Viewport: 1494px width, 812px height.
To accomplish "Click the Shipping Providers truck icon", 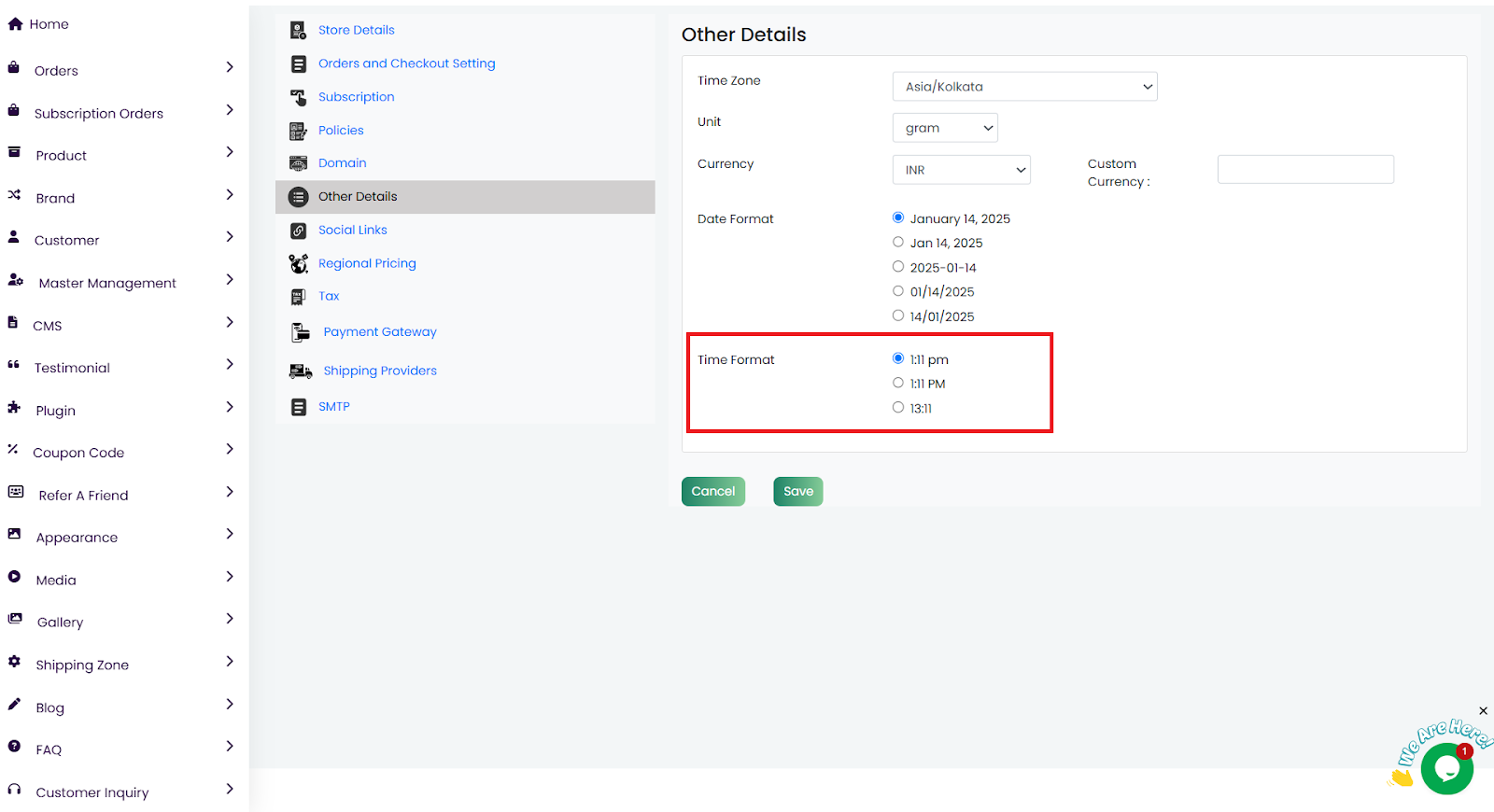I will click(x=301, y=371).
